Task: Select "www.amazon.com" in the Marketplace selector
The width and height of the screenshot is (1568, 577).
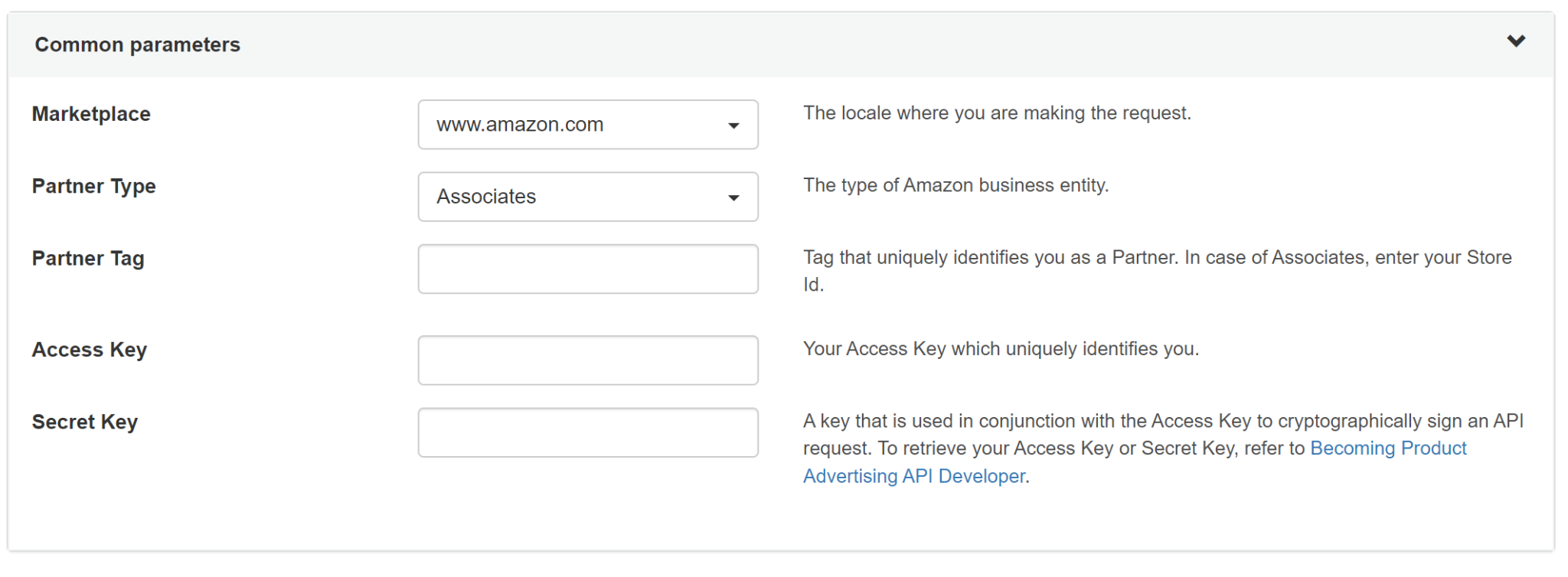Action: [x=586, y=125]
